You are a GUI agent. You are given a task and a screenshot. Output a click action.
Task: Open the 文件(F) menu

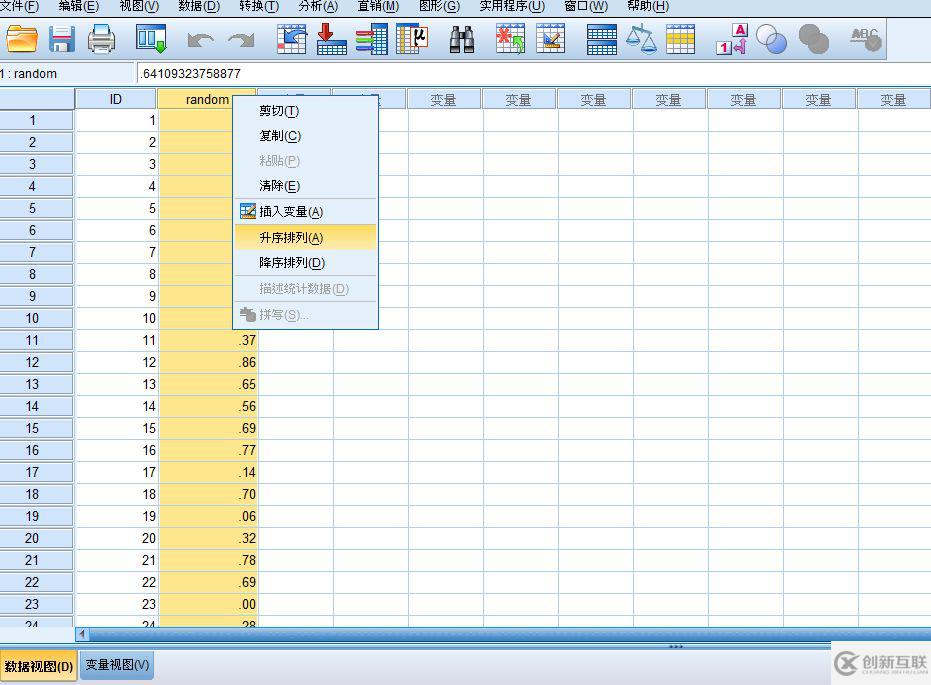(x=20, y=7)
